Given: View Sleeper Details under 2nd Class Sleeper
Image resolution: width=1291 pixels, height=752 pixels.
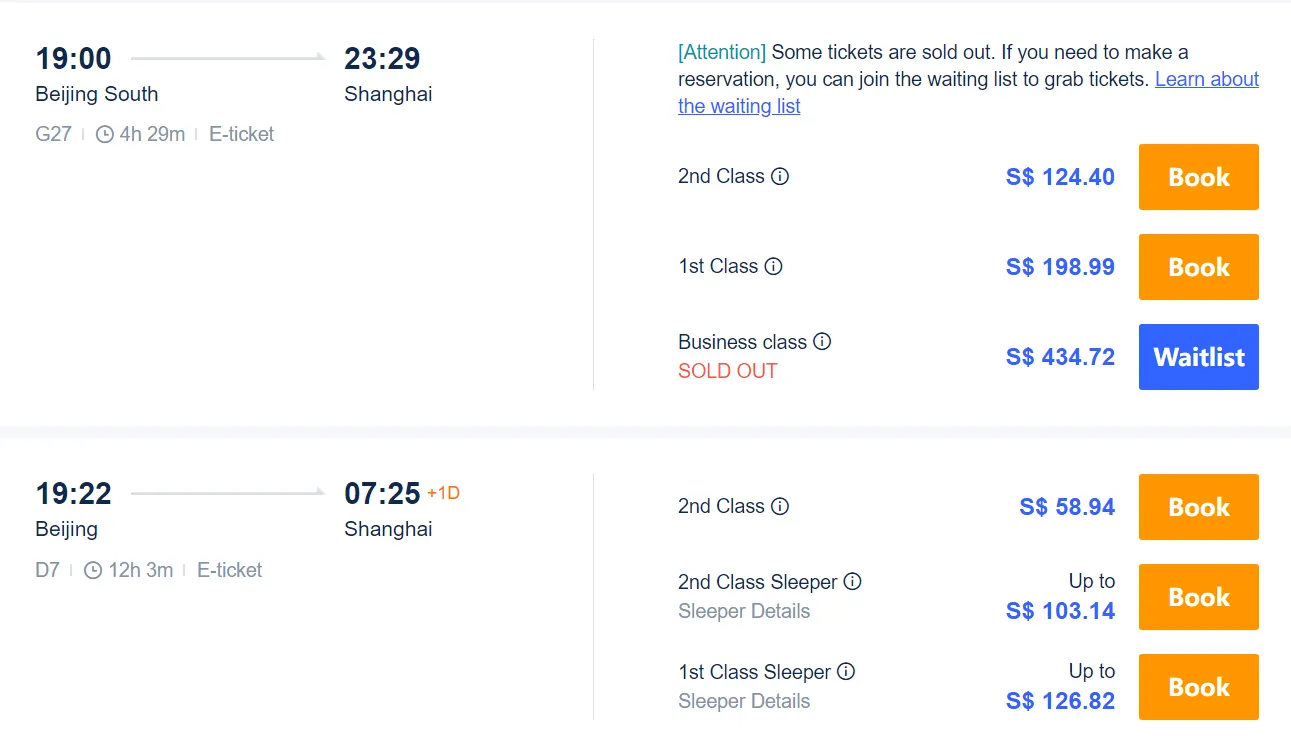Looking at the screenshot, I should coord(744,611).
